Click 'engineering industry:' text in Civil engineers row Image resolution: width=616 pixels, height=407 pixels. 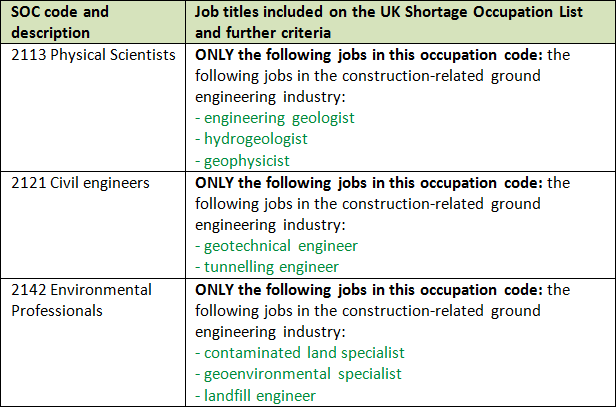click(270, 224)
